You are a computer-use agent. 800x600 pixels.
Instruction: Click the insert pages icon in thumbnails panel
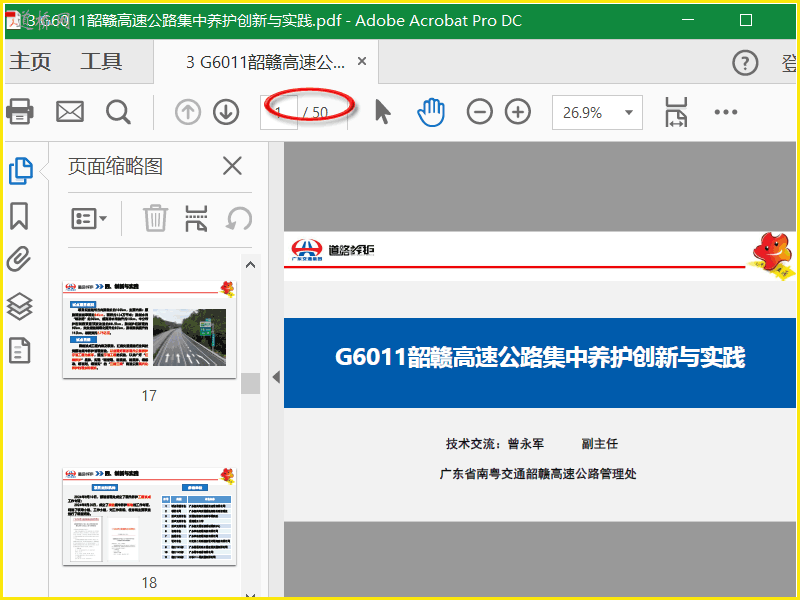click(196, 218)
